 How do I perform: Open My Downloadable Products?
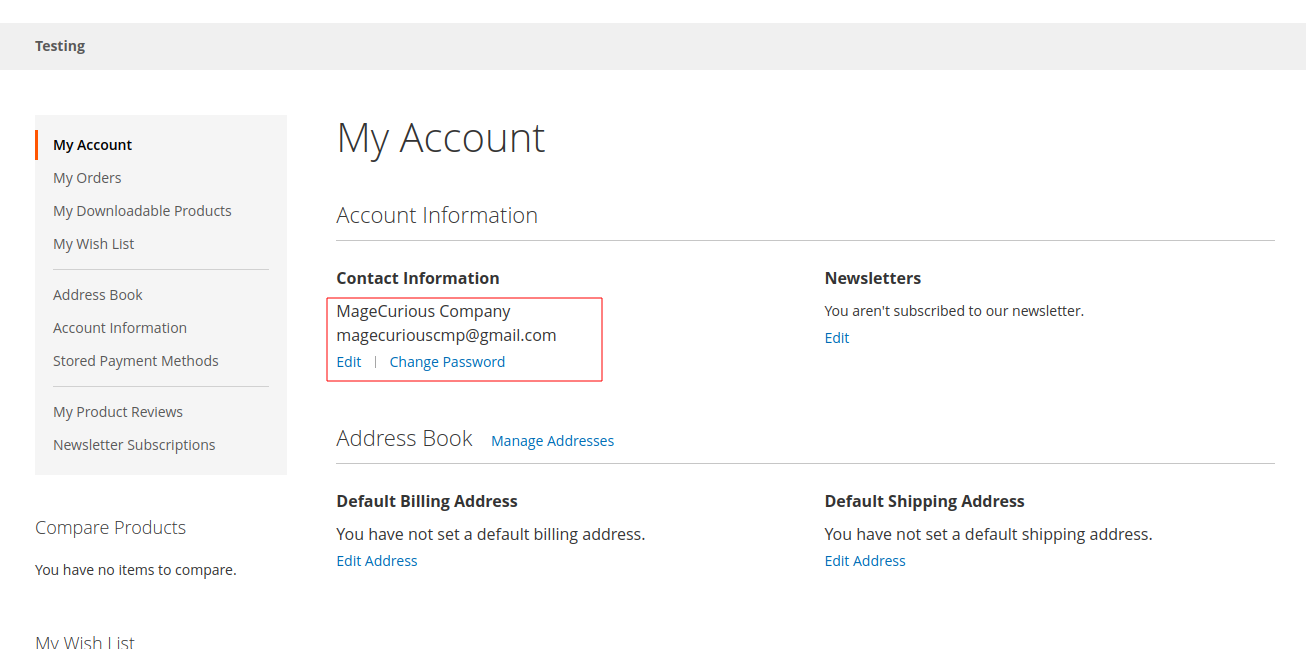tap(142, 210)
